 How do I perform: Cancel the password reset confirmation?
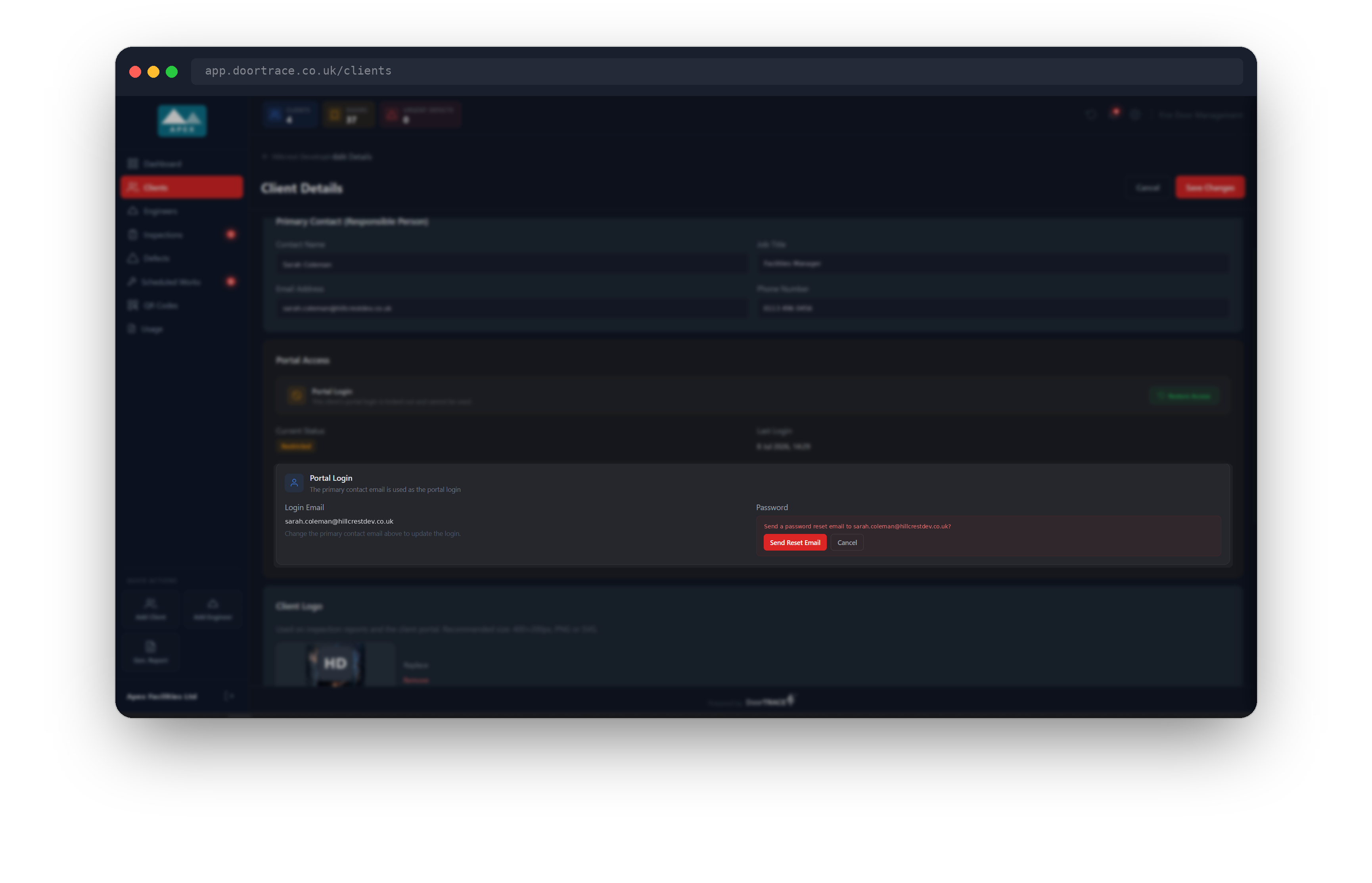[847, 542]
